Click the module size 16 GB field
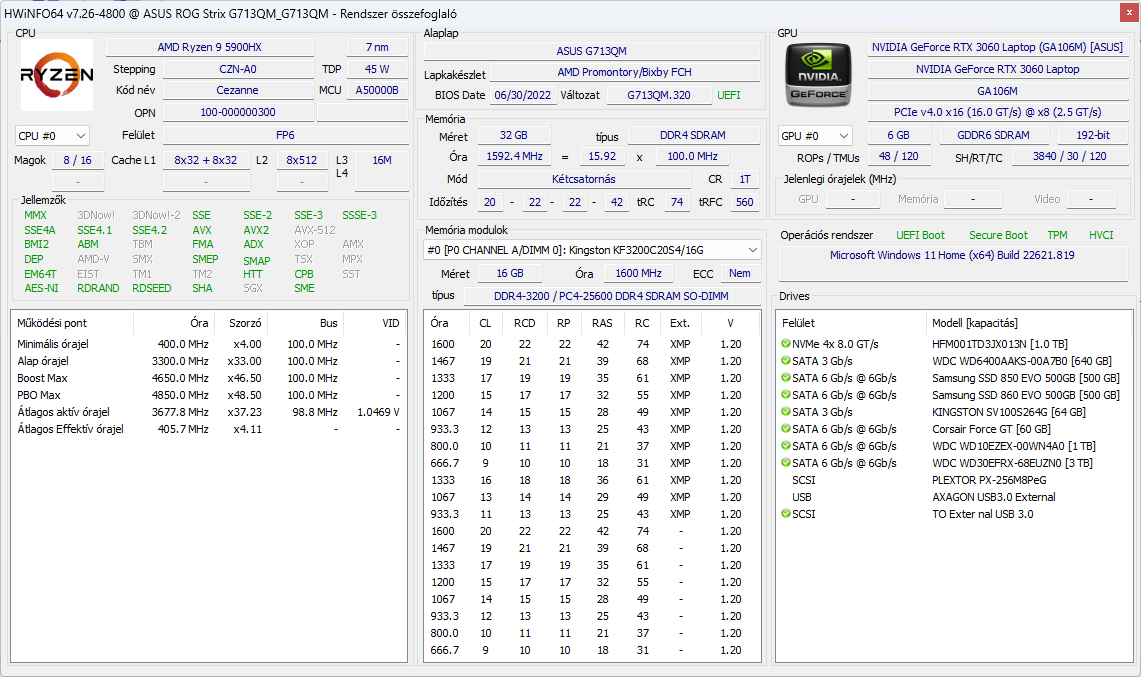Viewport: 1141px width, 677px height. [x=509, y=273]
